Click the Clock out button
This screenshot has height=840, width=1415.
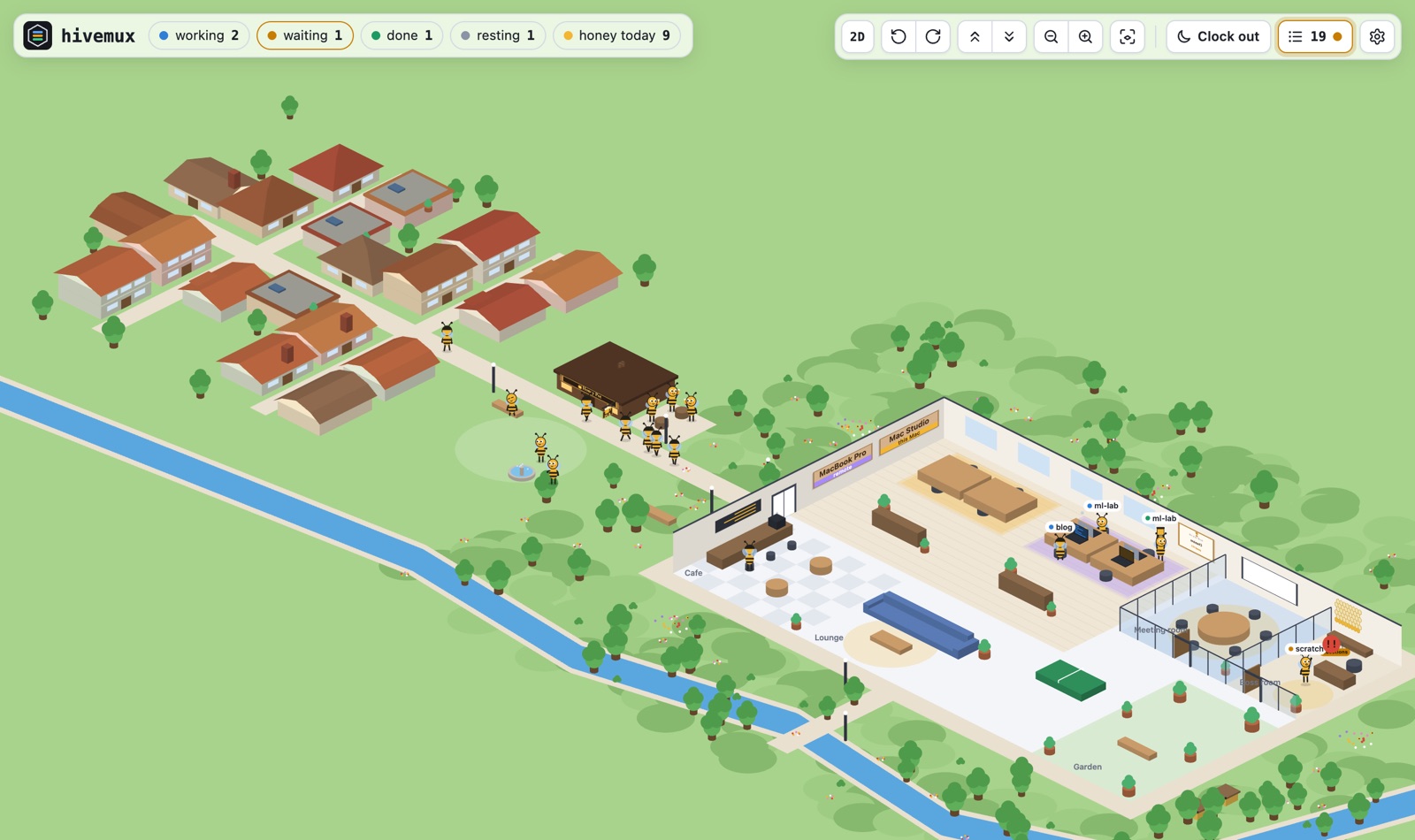1218,36
